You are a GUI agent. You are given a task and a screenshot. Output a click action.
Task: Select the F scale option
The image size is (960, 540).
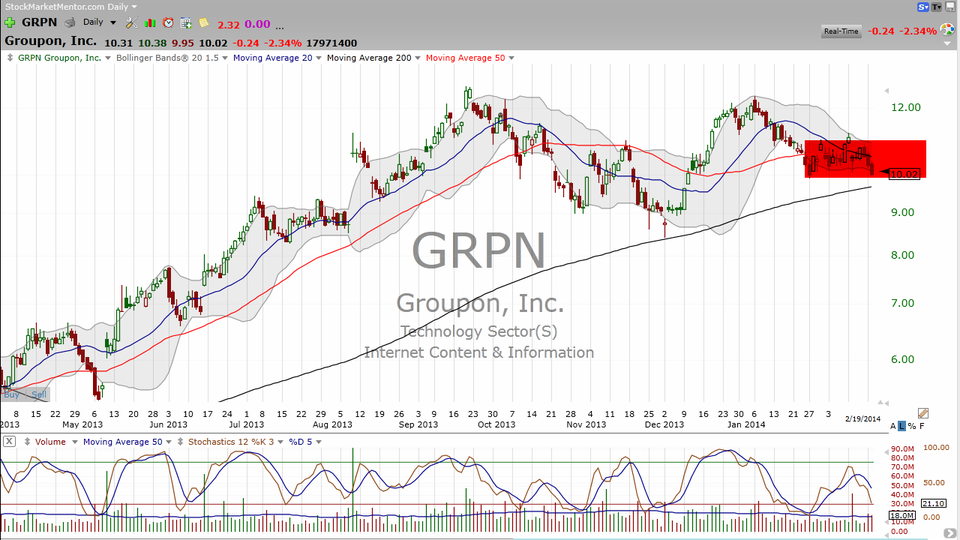[921, 426]
